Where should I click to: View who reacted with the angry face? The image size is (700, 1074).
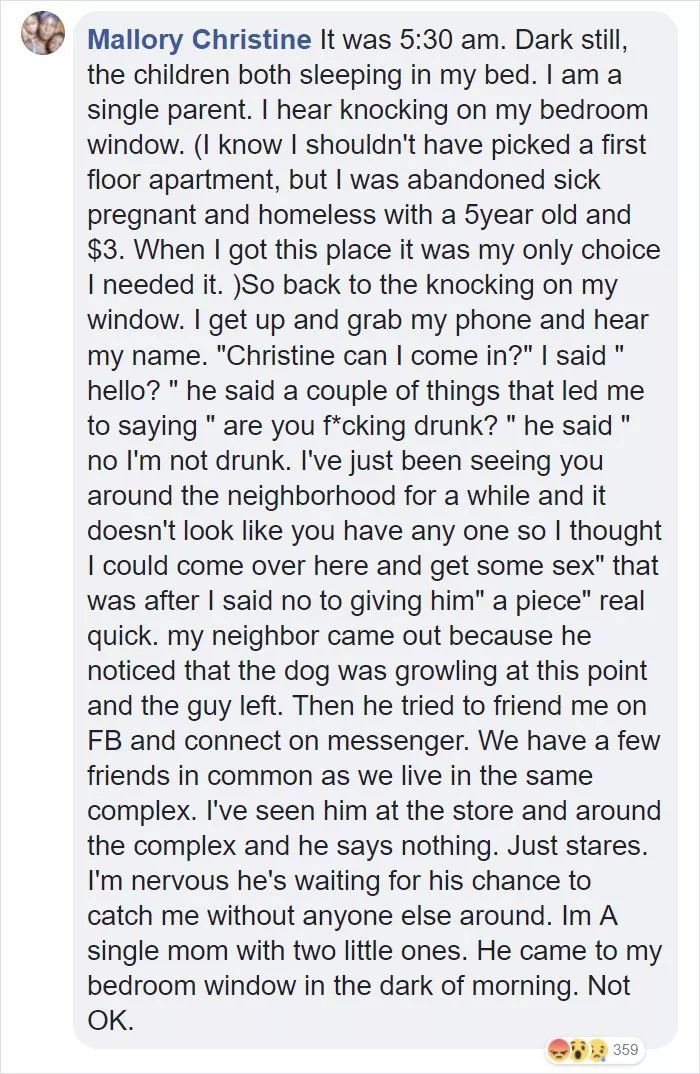[559, 1049]
